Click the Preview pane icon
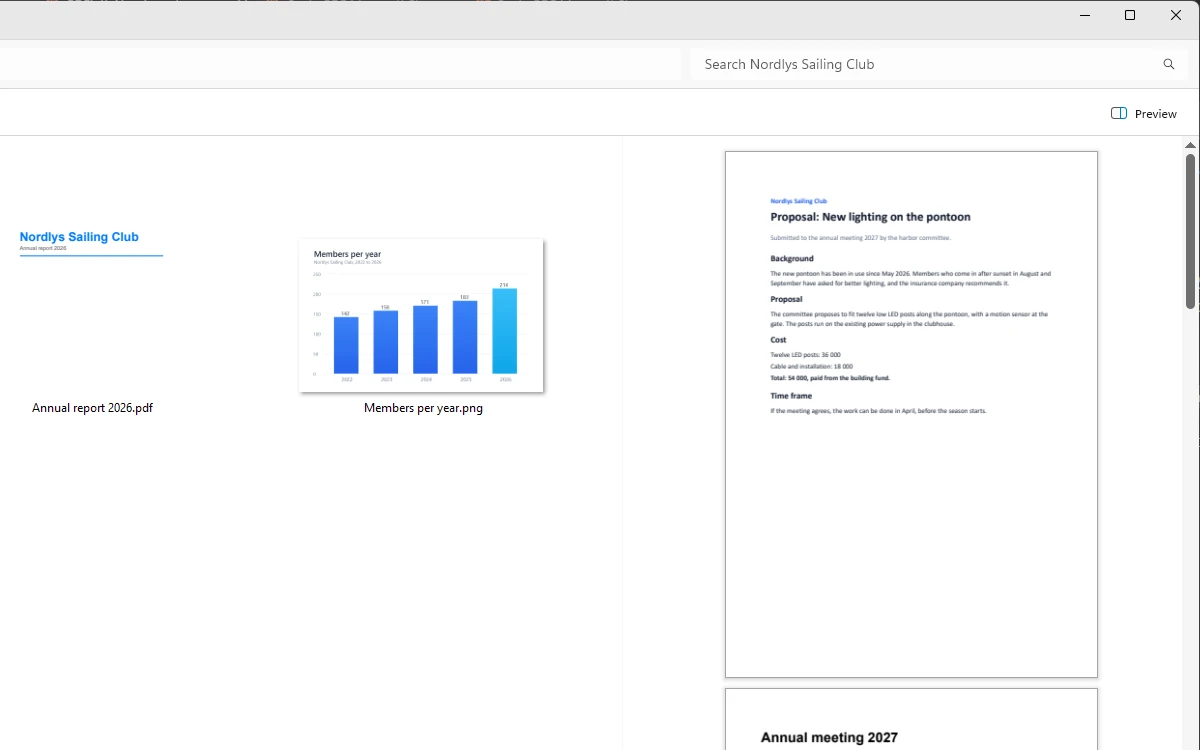1200x750 pixels. point(1119,114)
